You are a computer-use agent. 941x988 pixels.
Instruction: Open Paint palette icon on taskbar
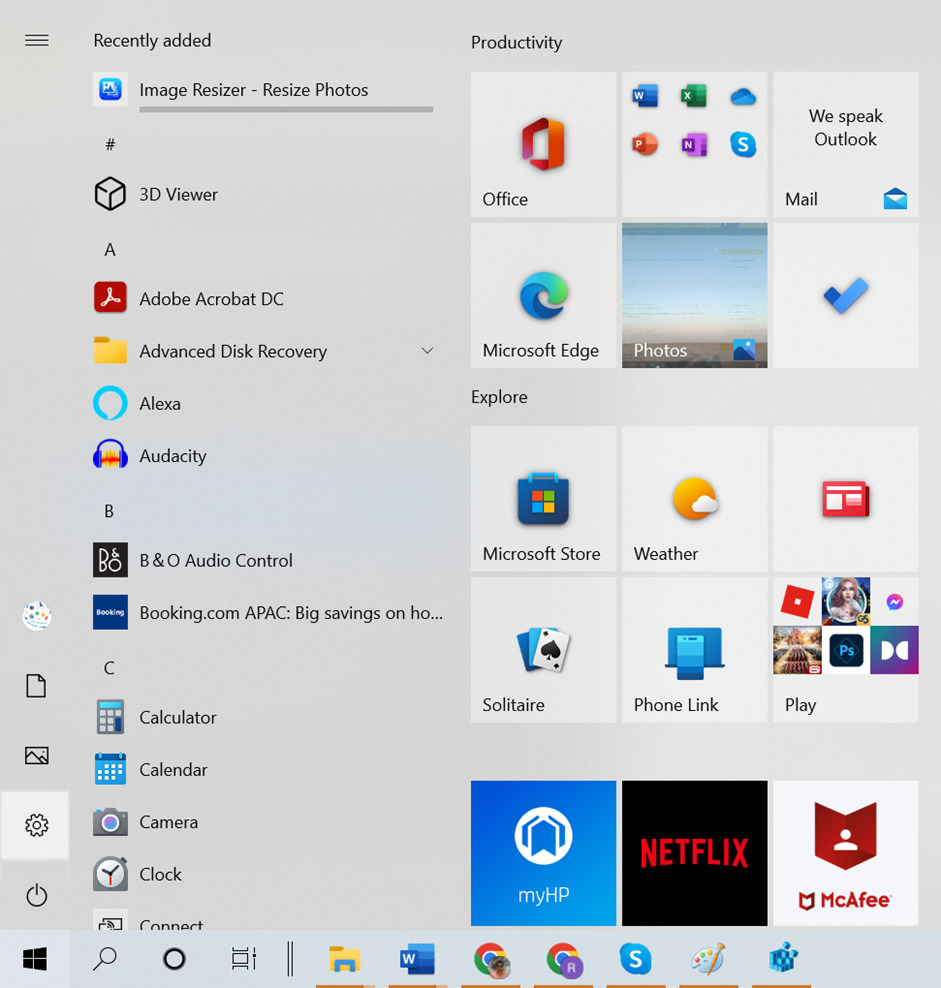click(x=708, y=959)
